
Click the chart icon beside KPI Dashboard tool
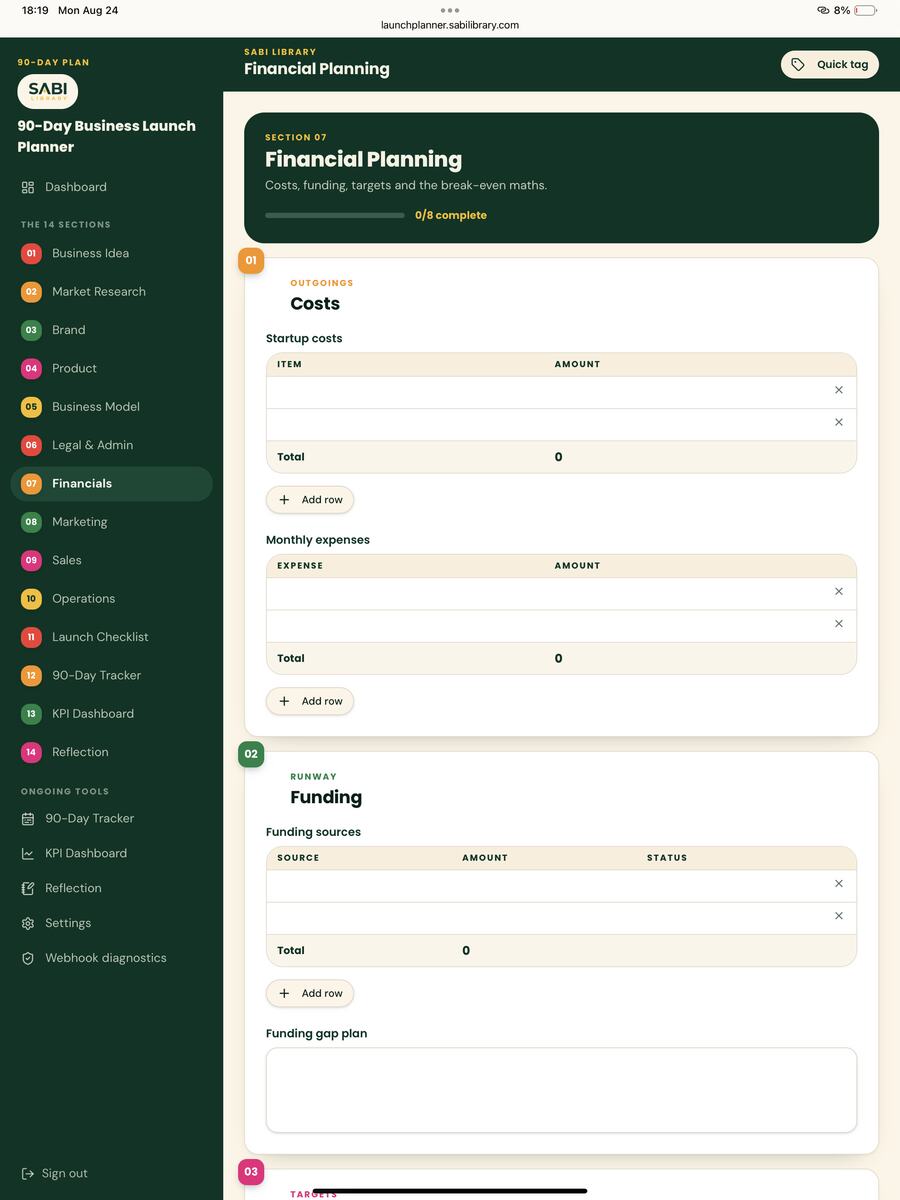[28, 854]
